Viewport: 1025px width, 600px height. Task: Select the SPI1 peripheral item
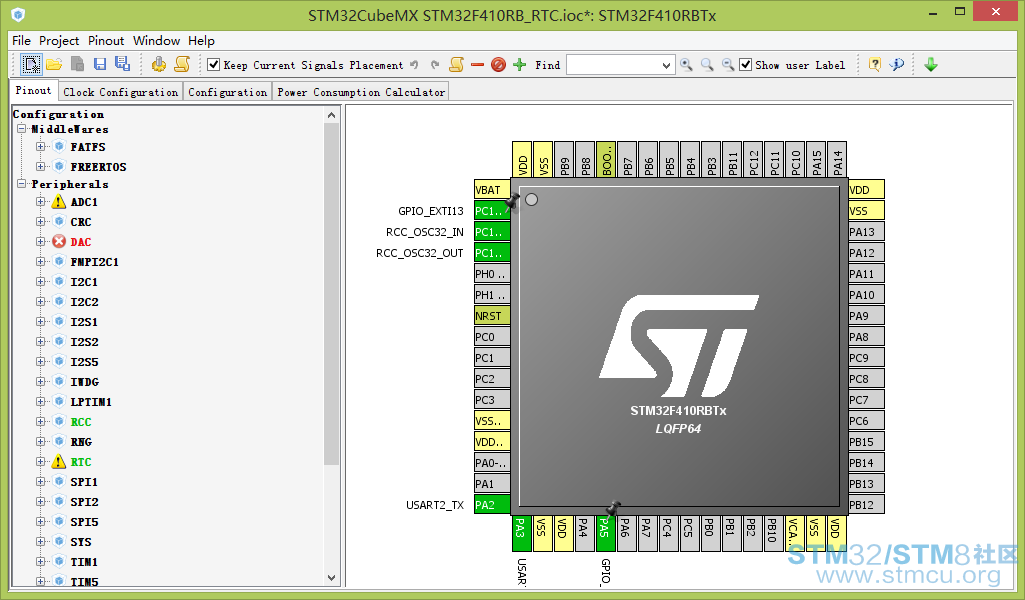[84, 482]
